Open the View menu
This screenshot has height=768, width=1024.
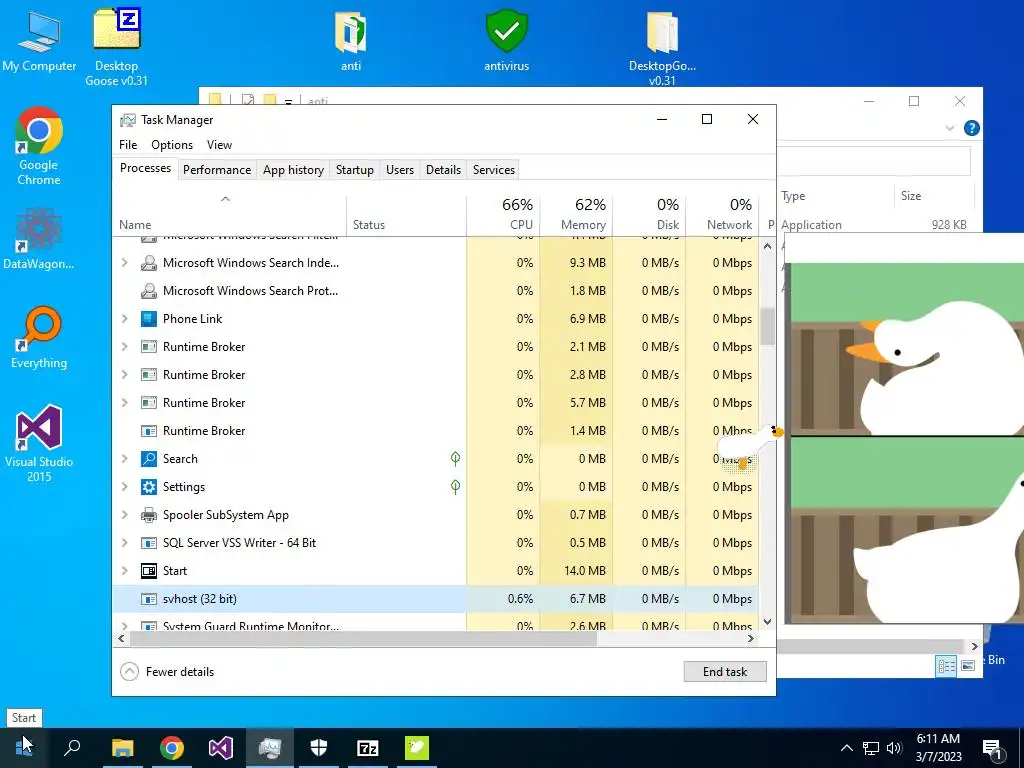[219, 145]
